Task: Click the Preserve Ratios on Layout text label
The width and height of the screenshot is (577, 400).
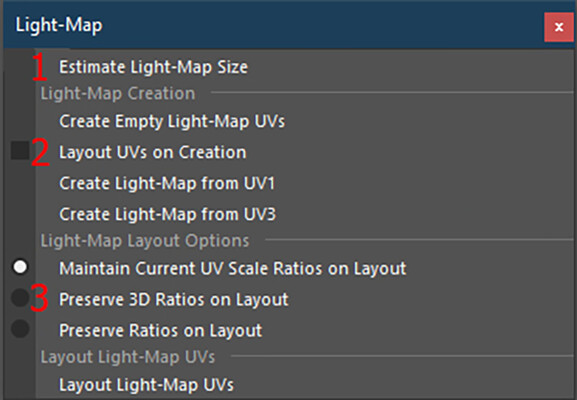Action: point(160,330)
